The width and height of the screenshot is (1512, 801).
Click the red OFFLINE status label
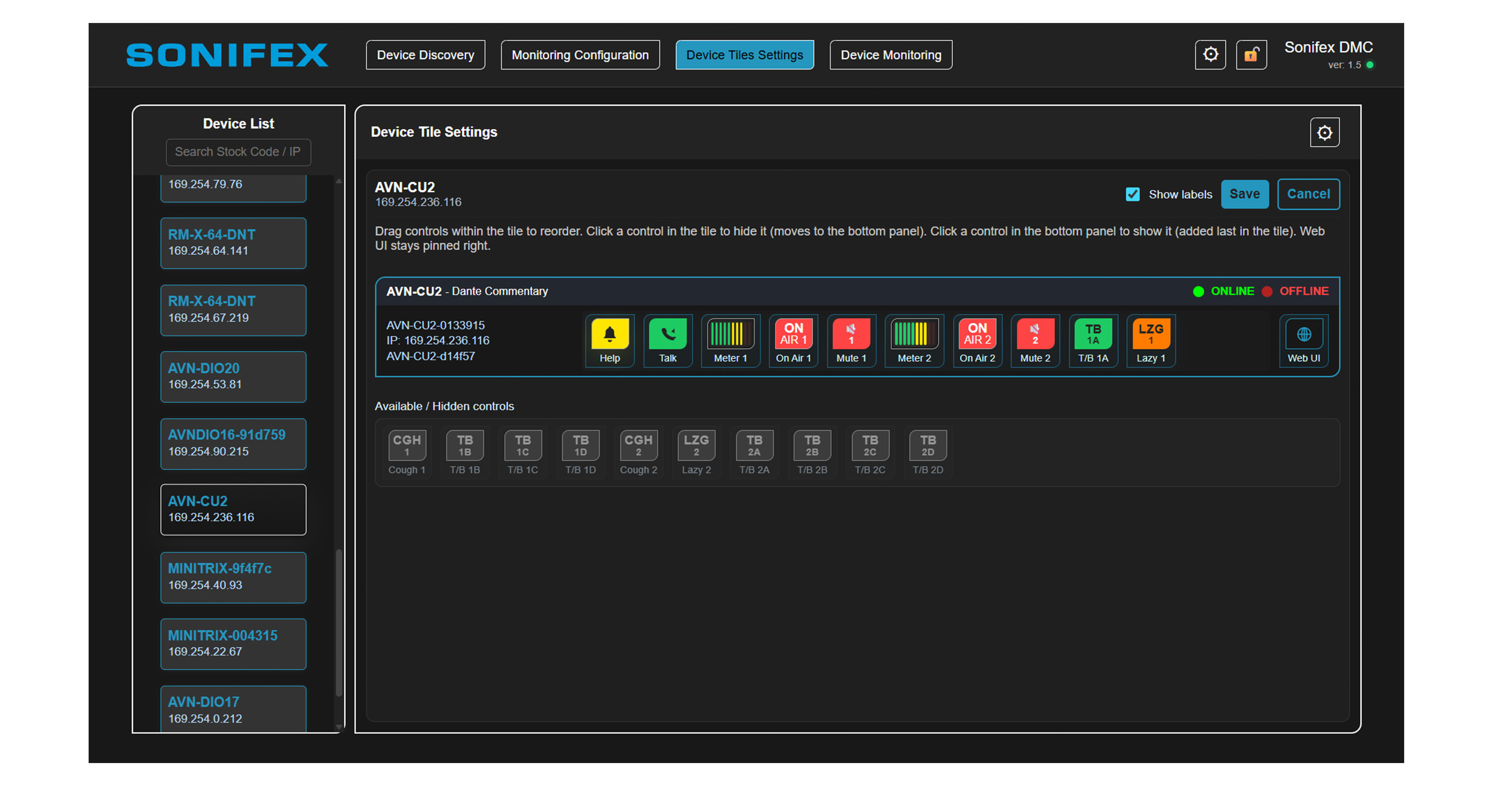[1304, 291]
